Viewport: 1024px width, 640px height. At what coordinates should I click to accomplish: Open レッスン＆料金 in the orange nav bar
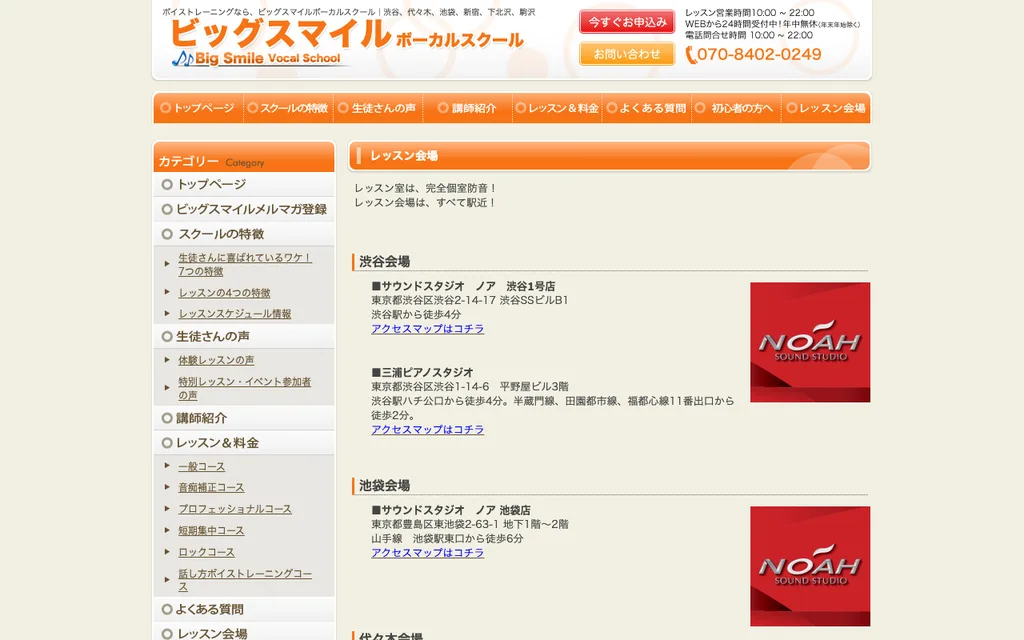pos(557,108)
